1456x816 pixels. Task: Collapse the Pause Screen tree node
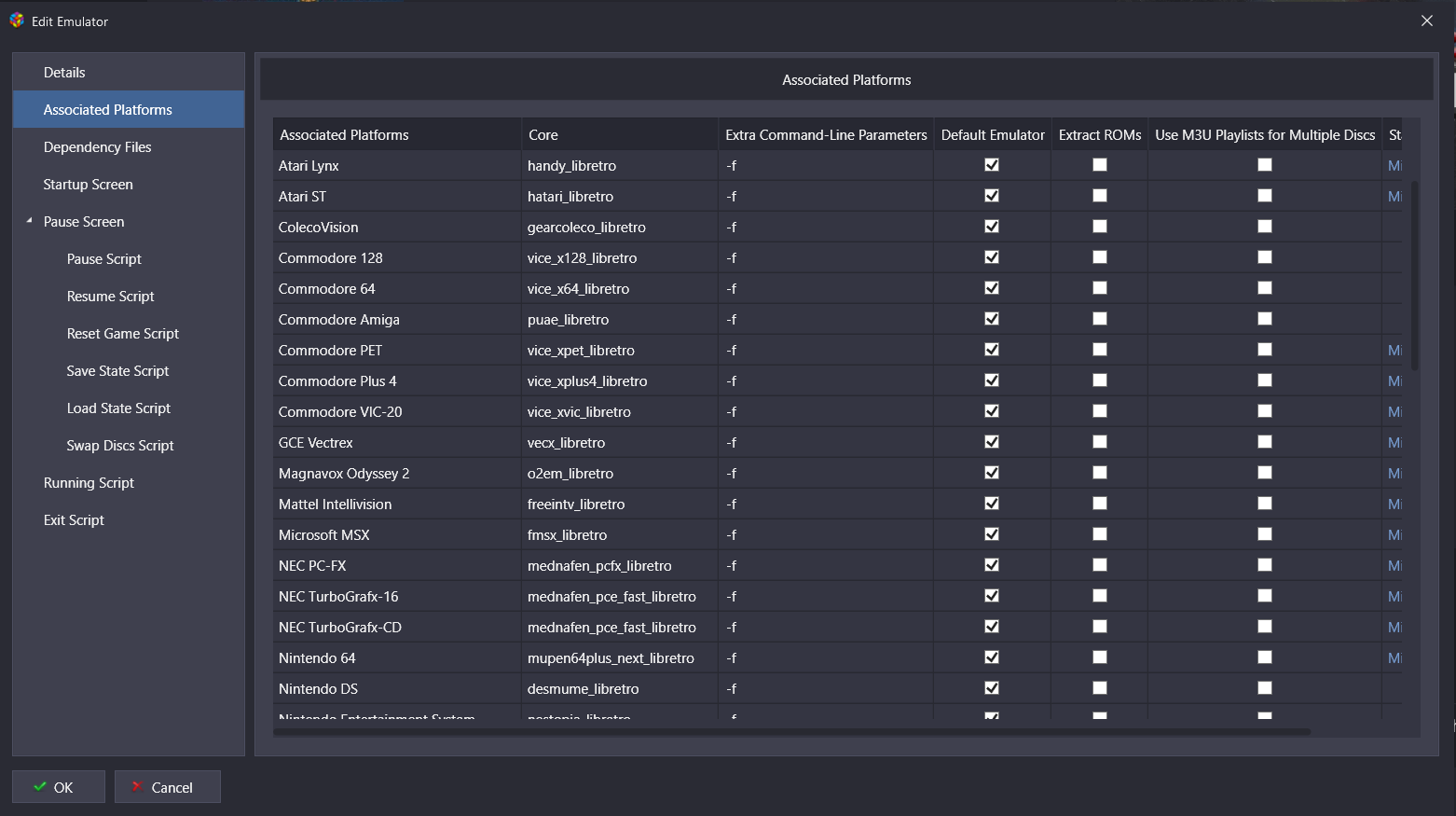coord(29,221)
